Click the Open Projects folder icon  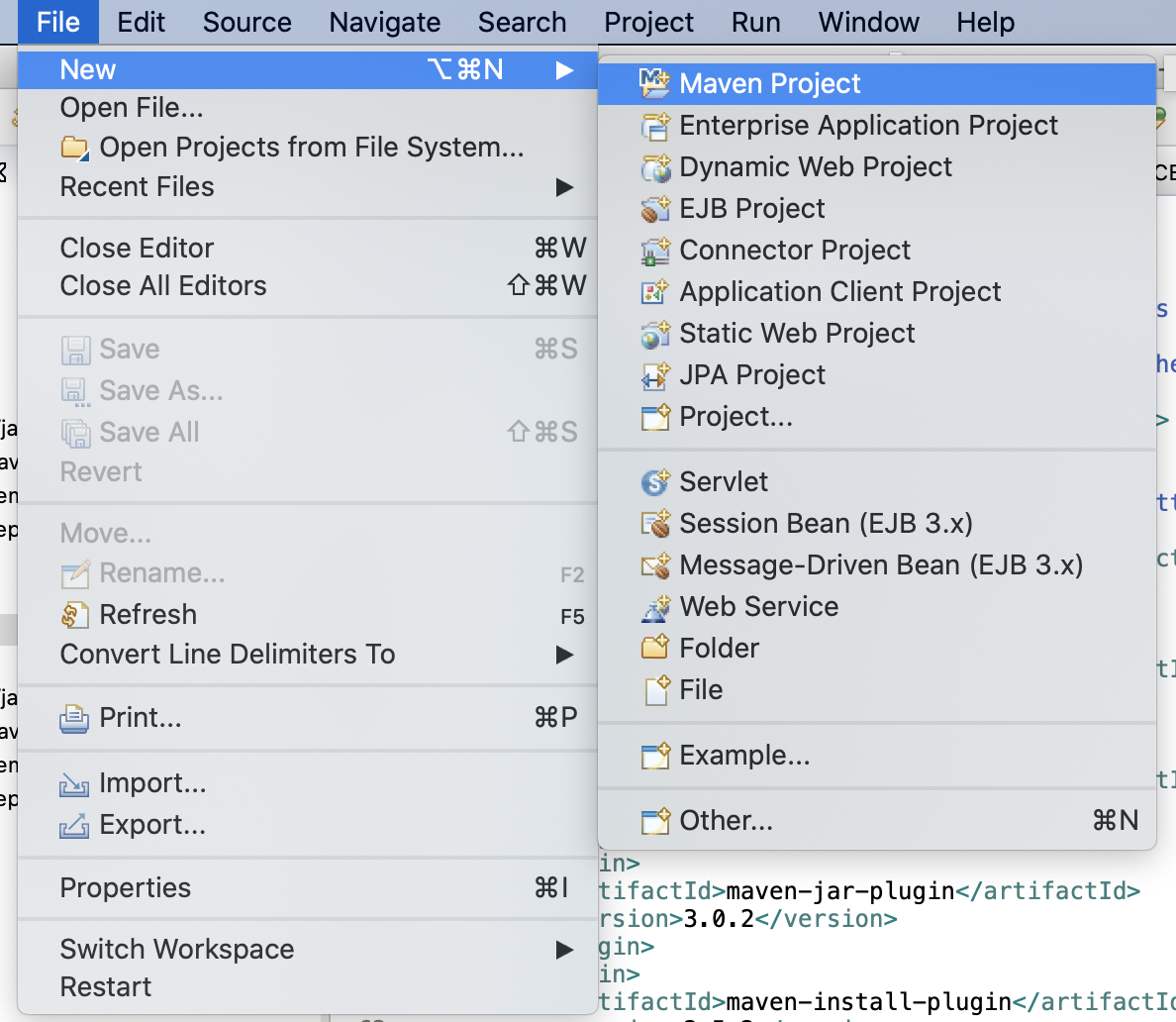click(74, 148)
